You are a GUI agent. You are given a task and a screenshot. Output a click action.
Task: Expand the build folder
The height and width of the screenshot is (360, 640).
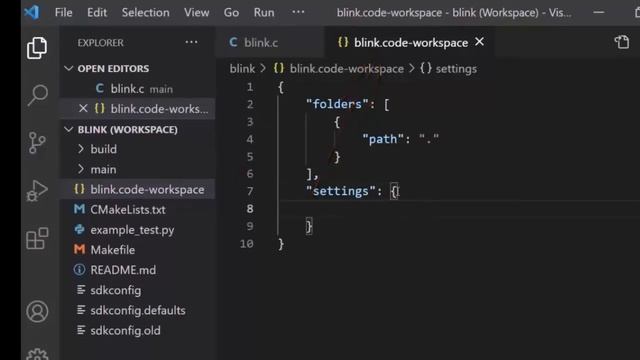pos(103,149)
